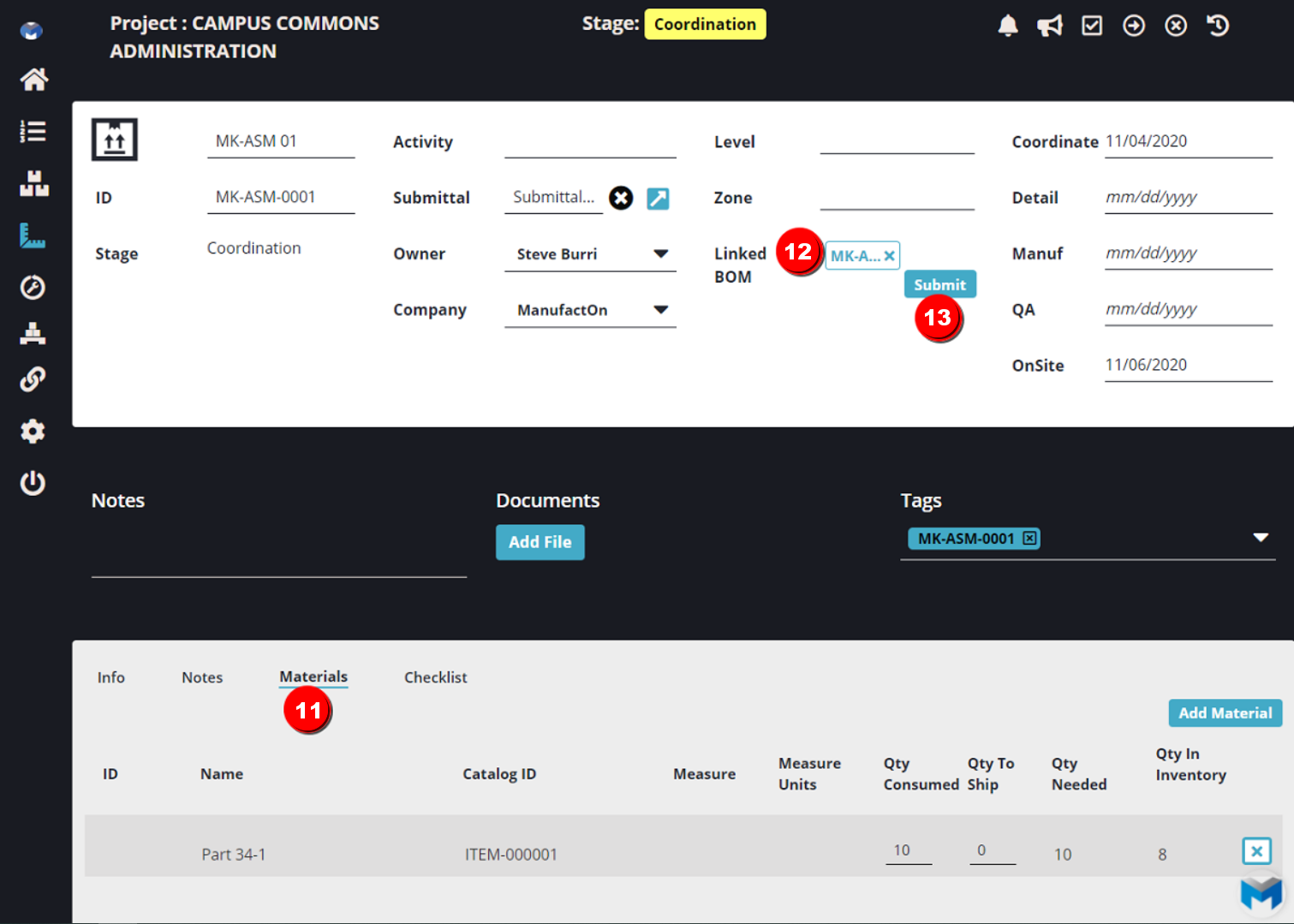The width and height of the screenshot is (1294, 924).
Task: Click the checked box tasks icon in top toolbar
Action: tap(1092, 25)
